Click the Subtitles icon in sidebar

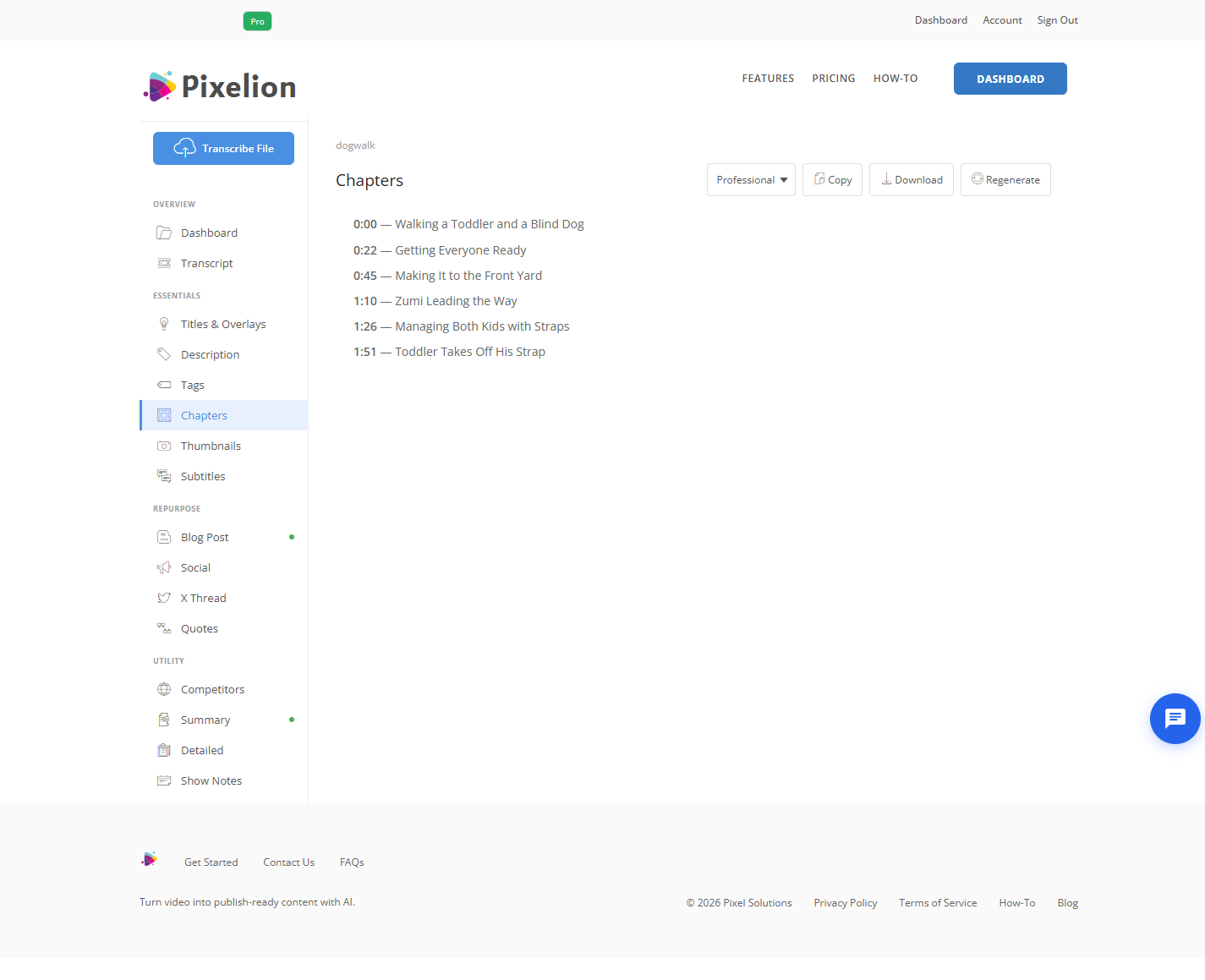coord(164,476)
